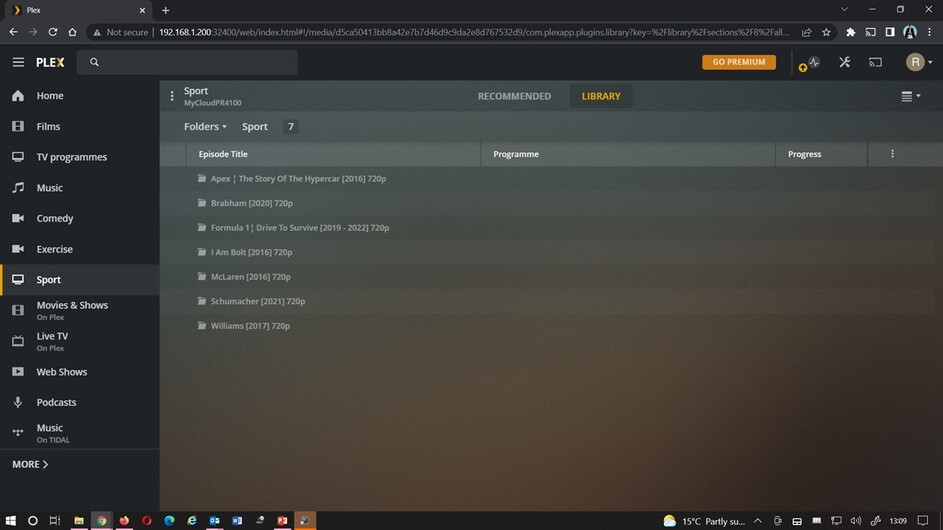Open Williams [2017] 720p folder

coord(250,326)
